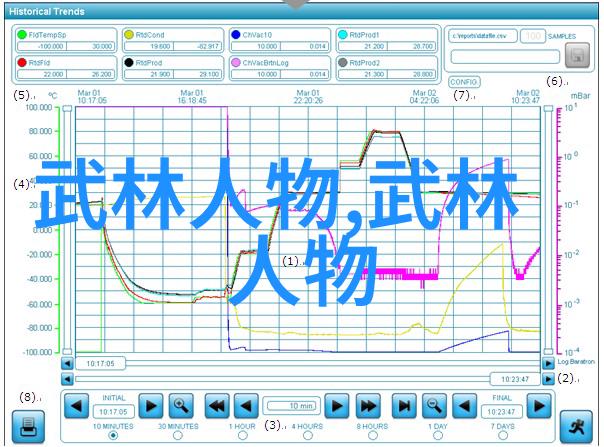Click the save data file disk icon
This screenshot has height=447, width=604.
pyautogui.click(x=577, y=55)
